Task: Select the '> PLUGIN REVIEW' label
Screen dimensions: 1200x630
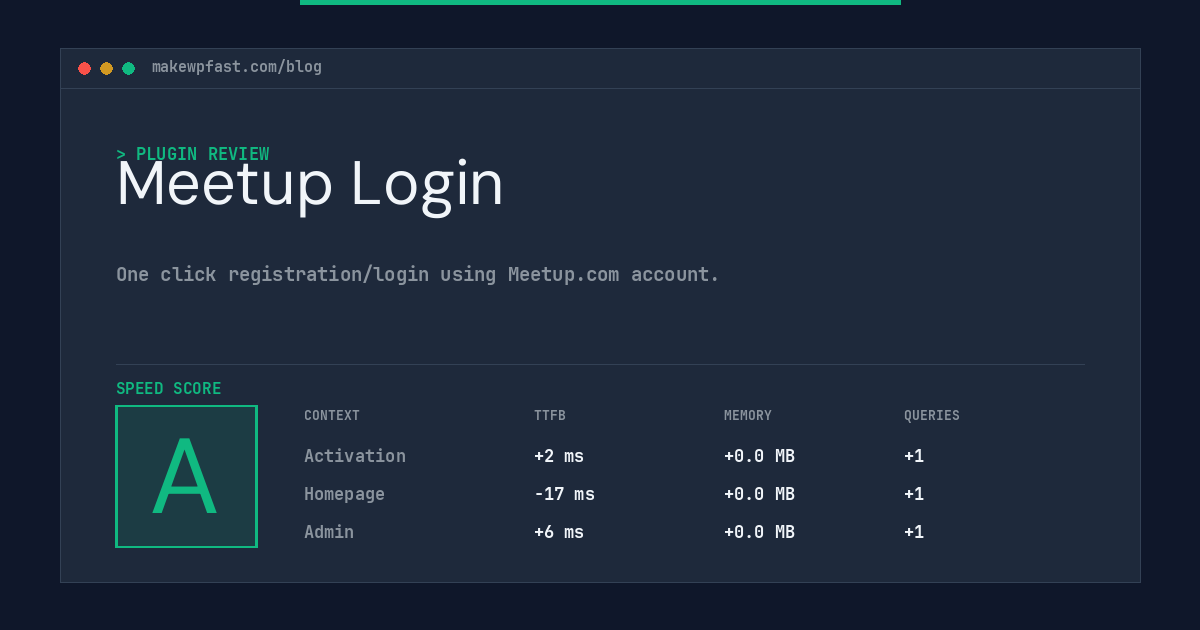Action: pos(193,154)
